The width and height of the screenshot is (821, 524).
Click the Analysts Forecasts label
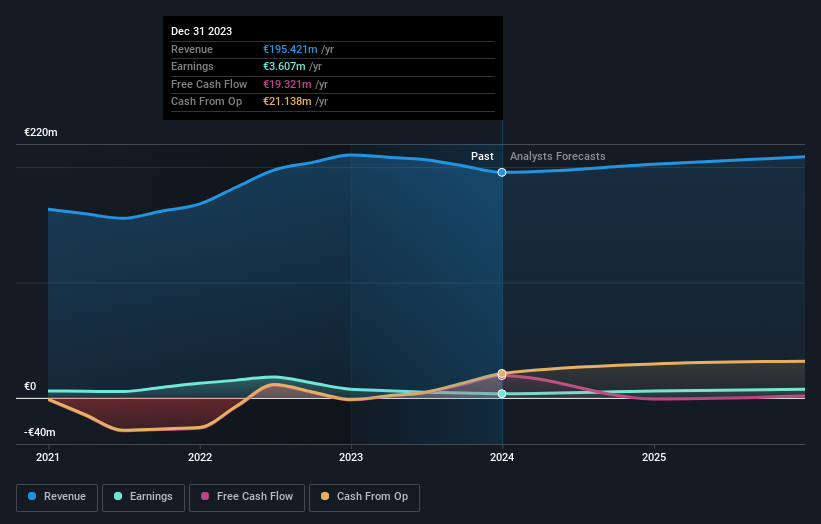coord(558,157)
